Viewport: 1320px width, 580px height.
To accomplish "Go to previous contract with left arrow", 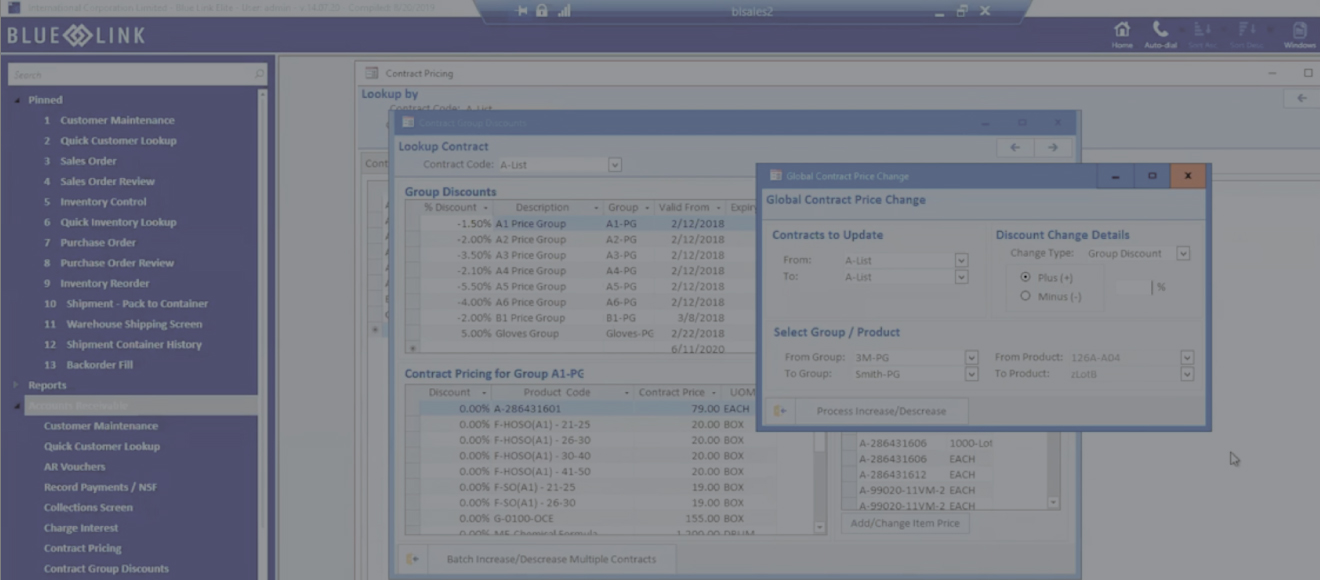I will click(1015, 147).
